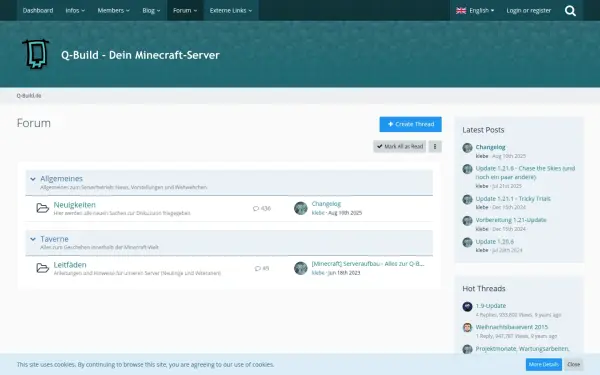Screen dimensions: 600x375
Task: Click klebe author in Leitfäden row
Action: point(318,273)
